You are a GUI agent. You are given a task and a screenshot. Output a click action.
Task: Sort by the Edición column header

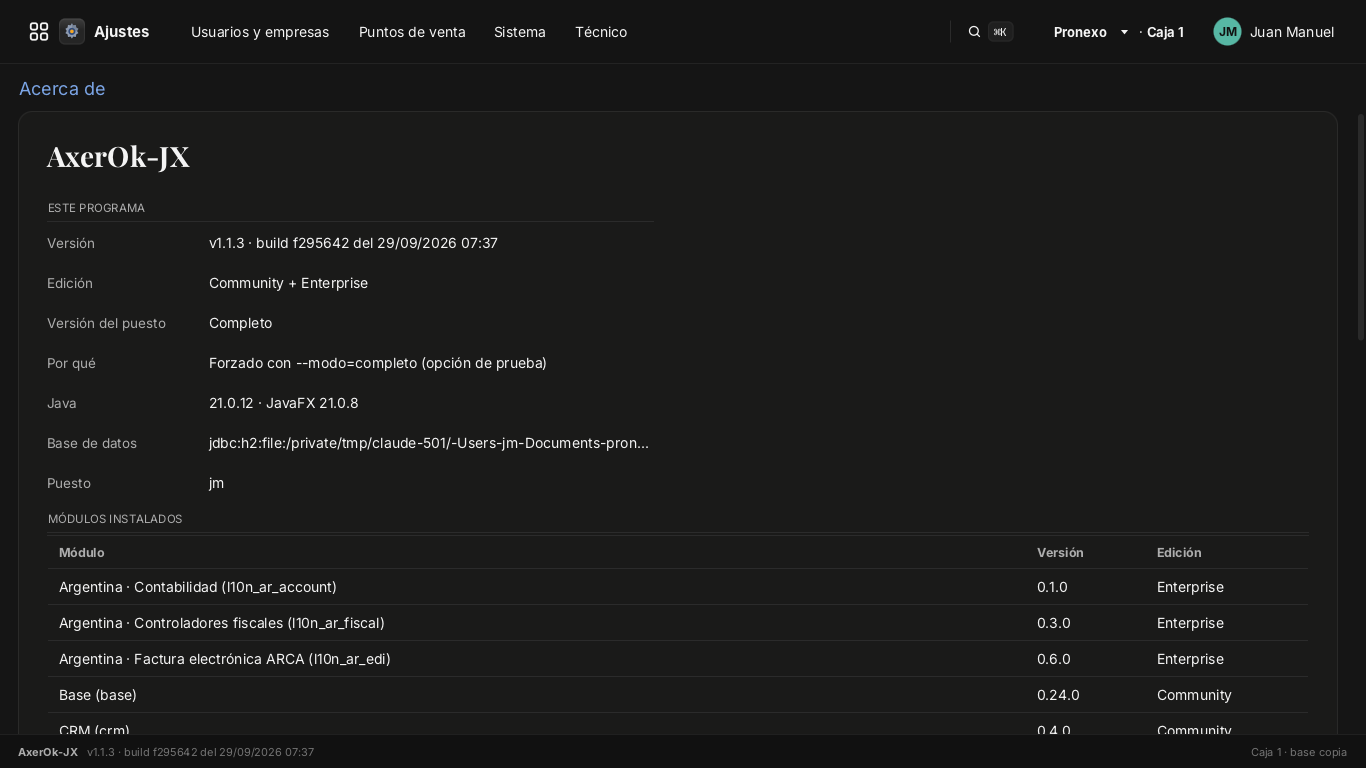(1179, 552)
